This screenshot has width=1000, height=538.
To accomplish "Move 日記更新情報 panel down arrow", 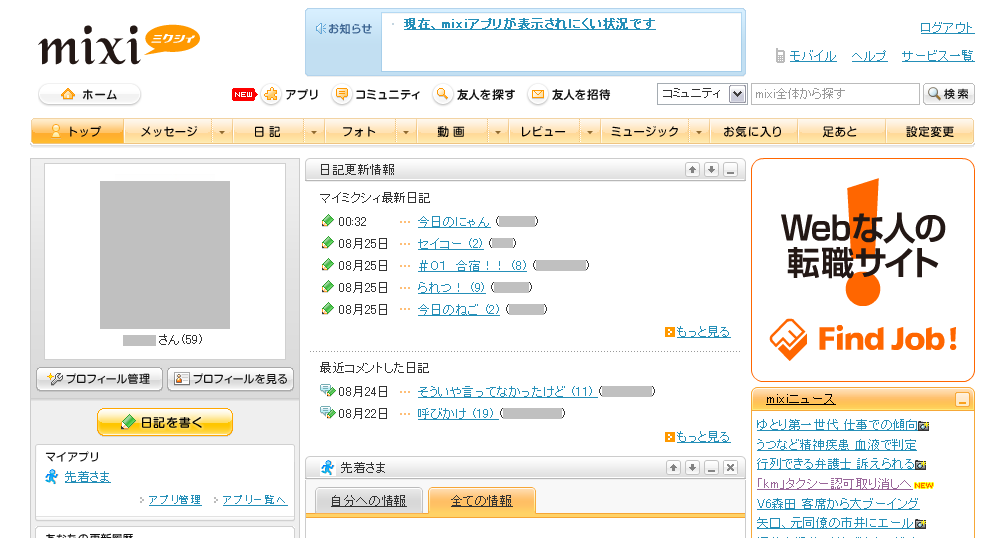I will click(x=712, y=170).
